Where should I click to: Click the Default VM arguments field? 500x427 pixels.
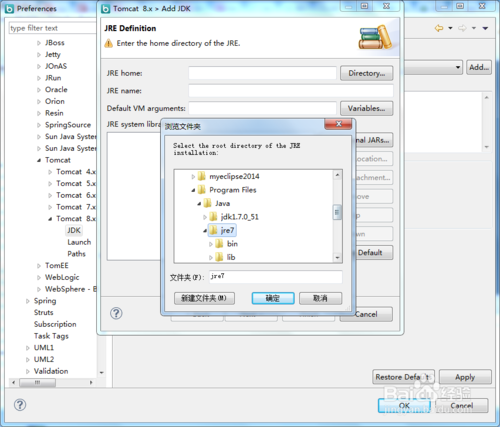click(x=262, y=108)
